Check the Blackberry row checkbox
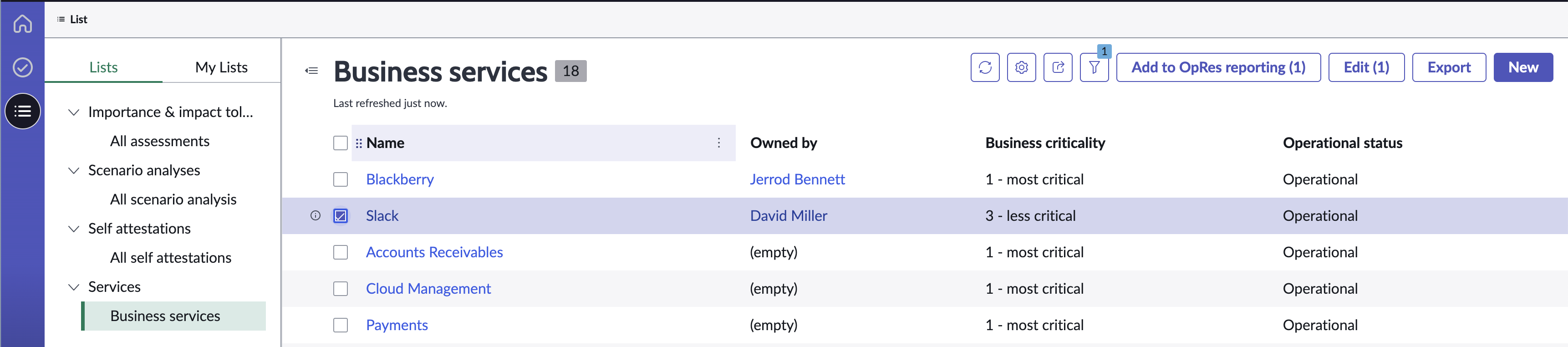Viewport: 1568px width, 347px height. (341, 179)
